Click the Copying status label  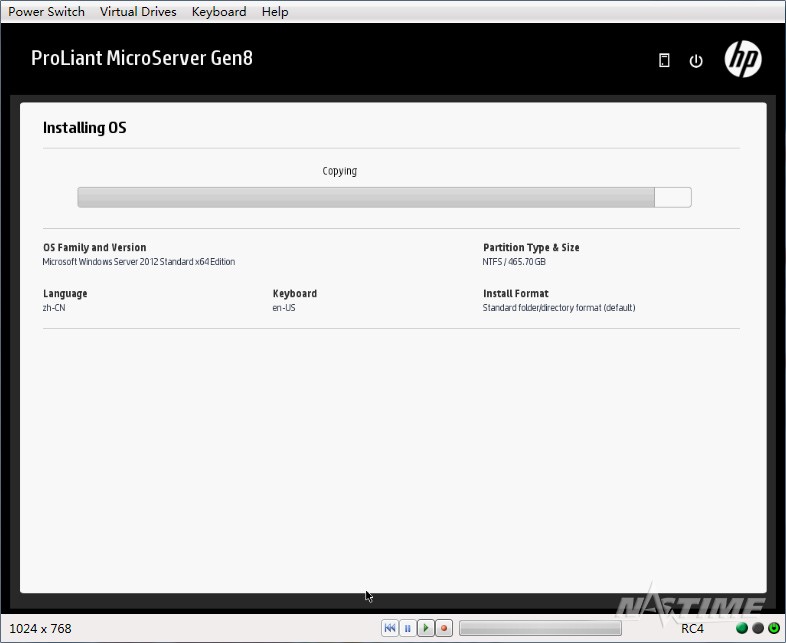[x=340, y=171]
